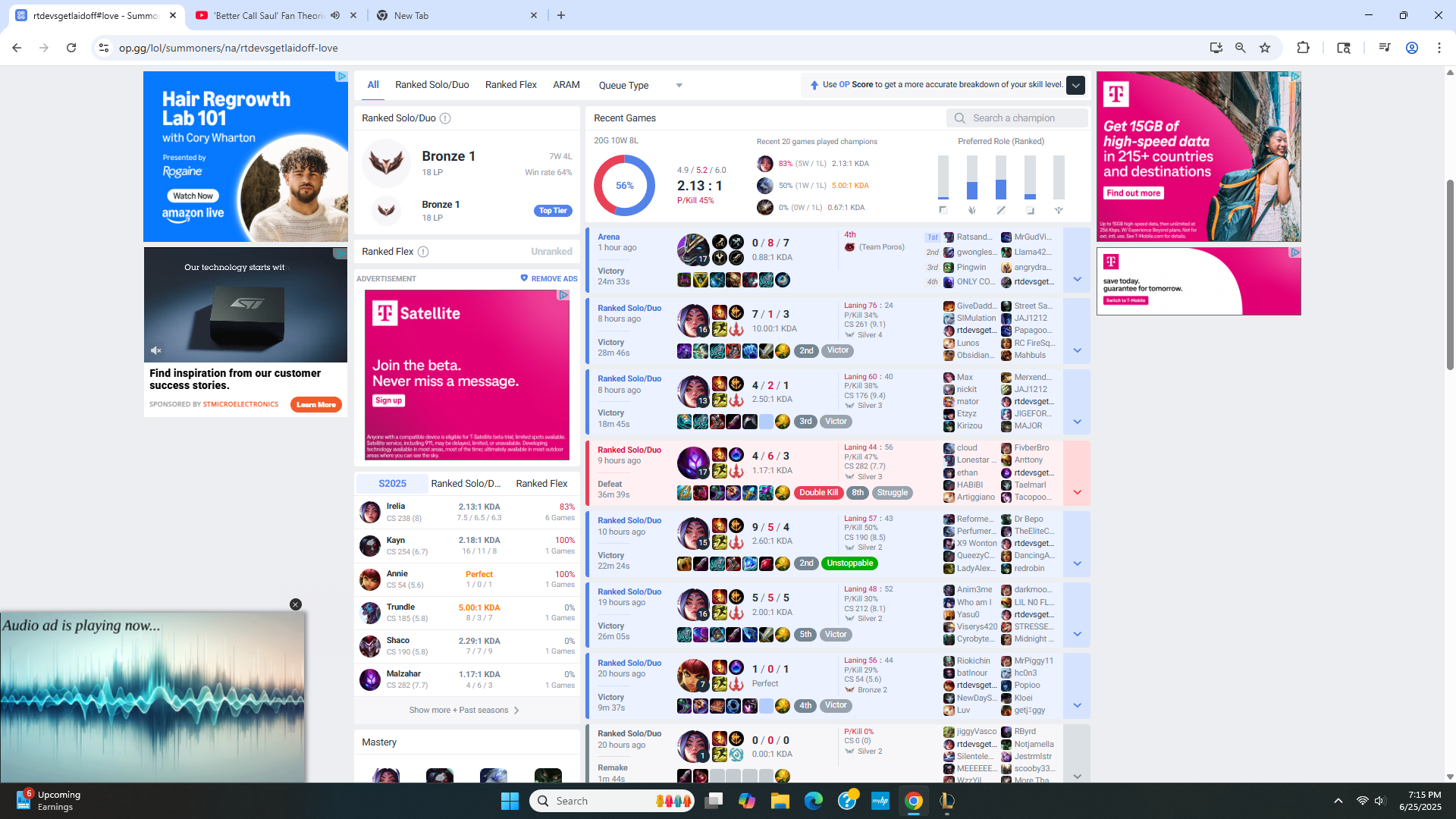Open the Kayn champion icon in season stats

tap(370, 545)
